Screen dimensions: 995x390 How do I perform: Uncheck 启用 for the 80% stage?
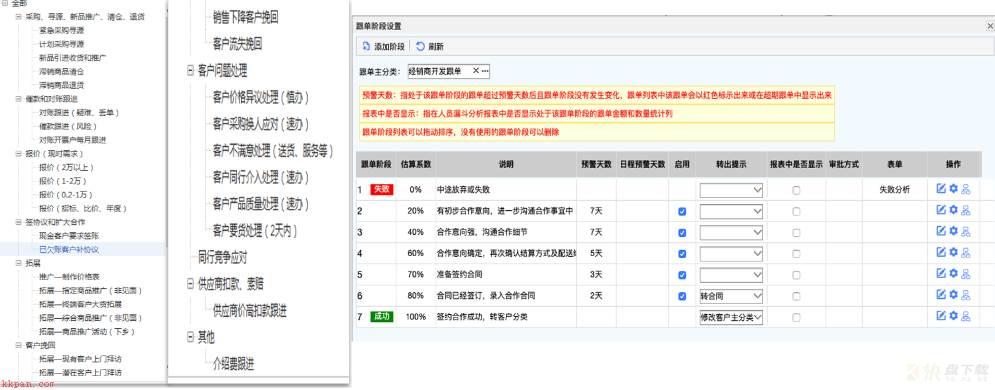[682, 296]
